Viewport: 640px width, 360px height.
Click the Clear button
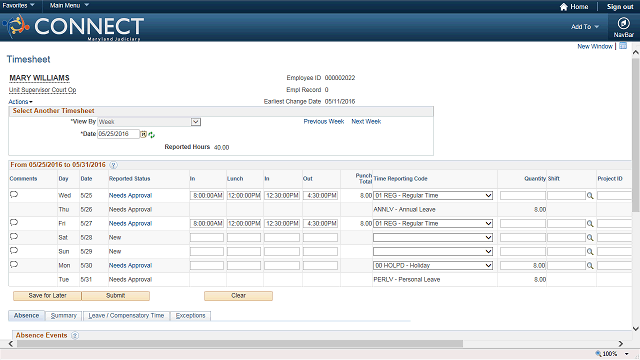238,296
